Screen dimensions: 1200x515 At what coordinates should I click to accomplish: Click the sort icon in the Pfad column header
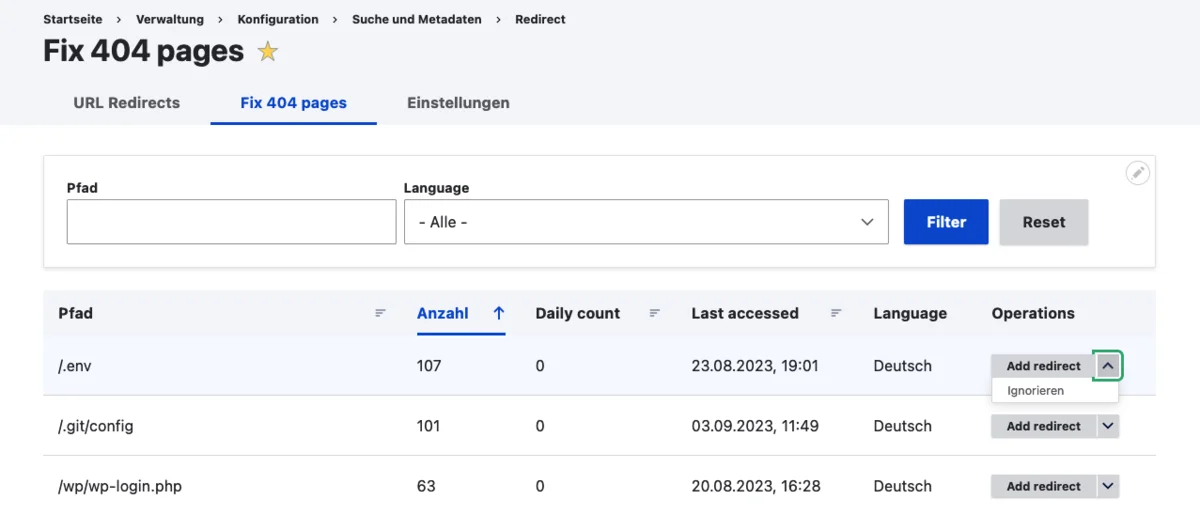pyautogui.click(x=380, y=313)
